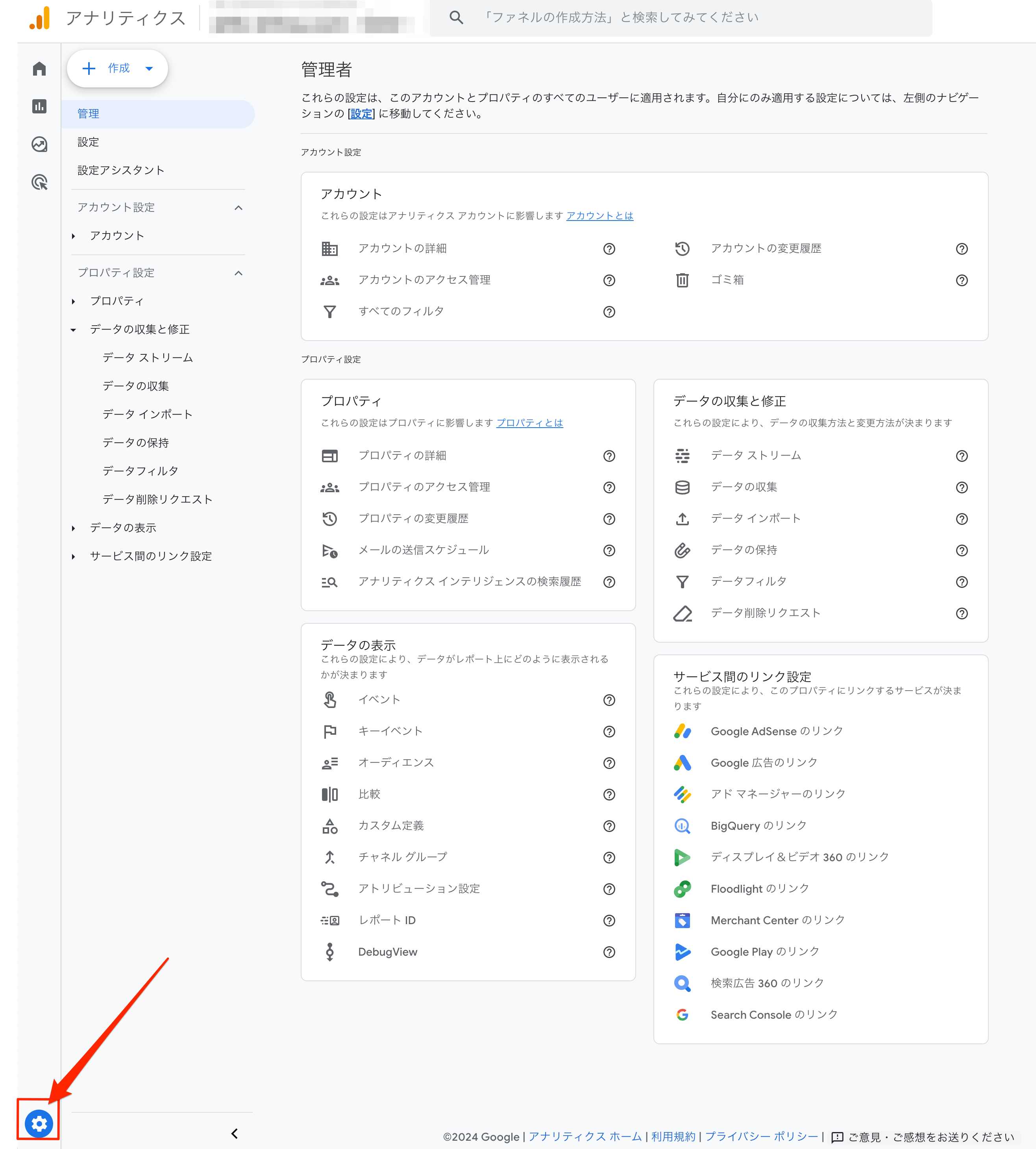1036x1149 pixels.
Task: Open help for データ ストリーム card row
Action: click(x=962, y=456)
